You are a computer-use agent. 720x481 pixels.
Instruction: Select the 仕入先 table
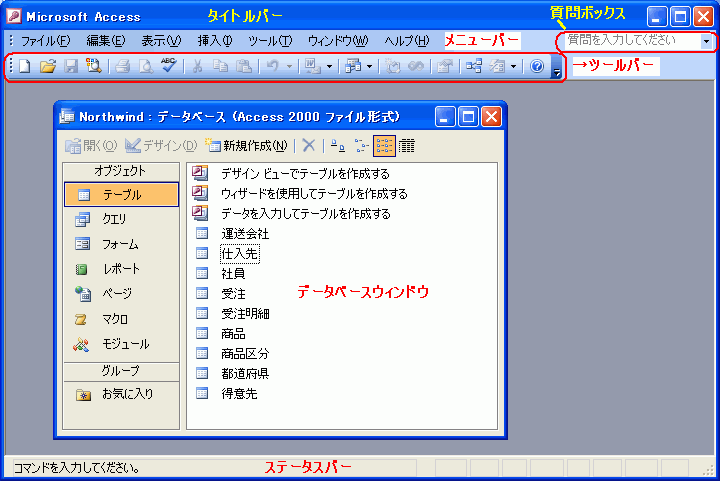(239, 253)
